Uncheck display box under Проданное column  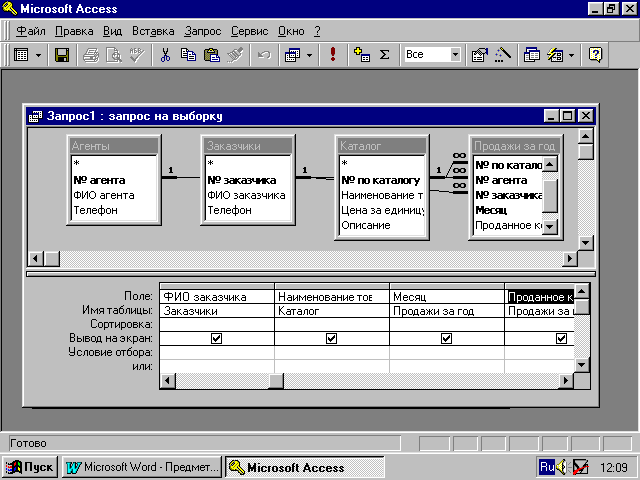[562, 338]
